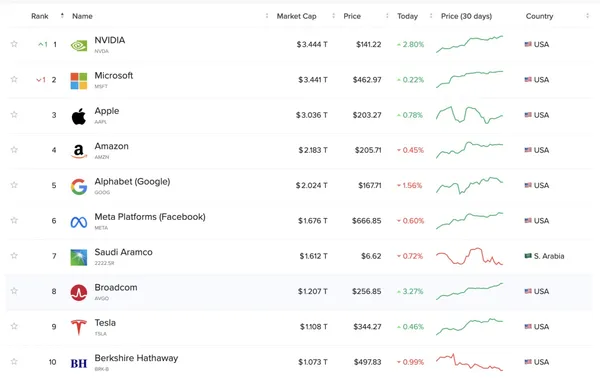Select the Rank column header
Viewport: 600px width, 380px height.
[40, 16]
